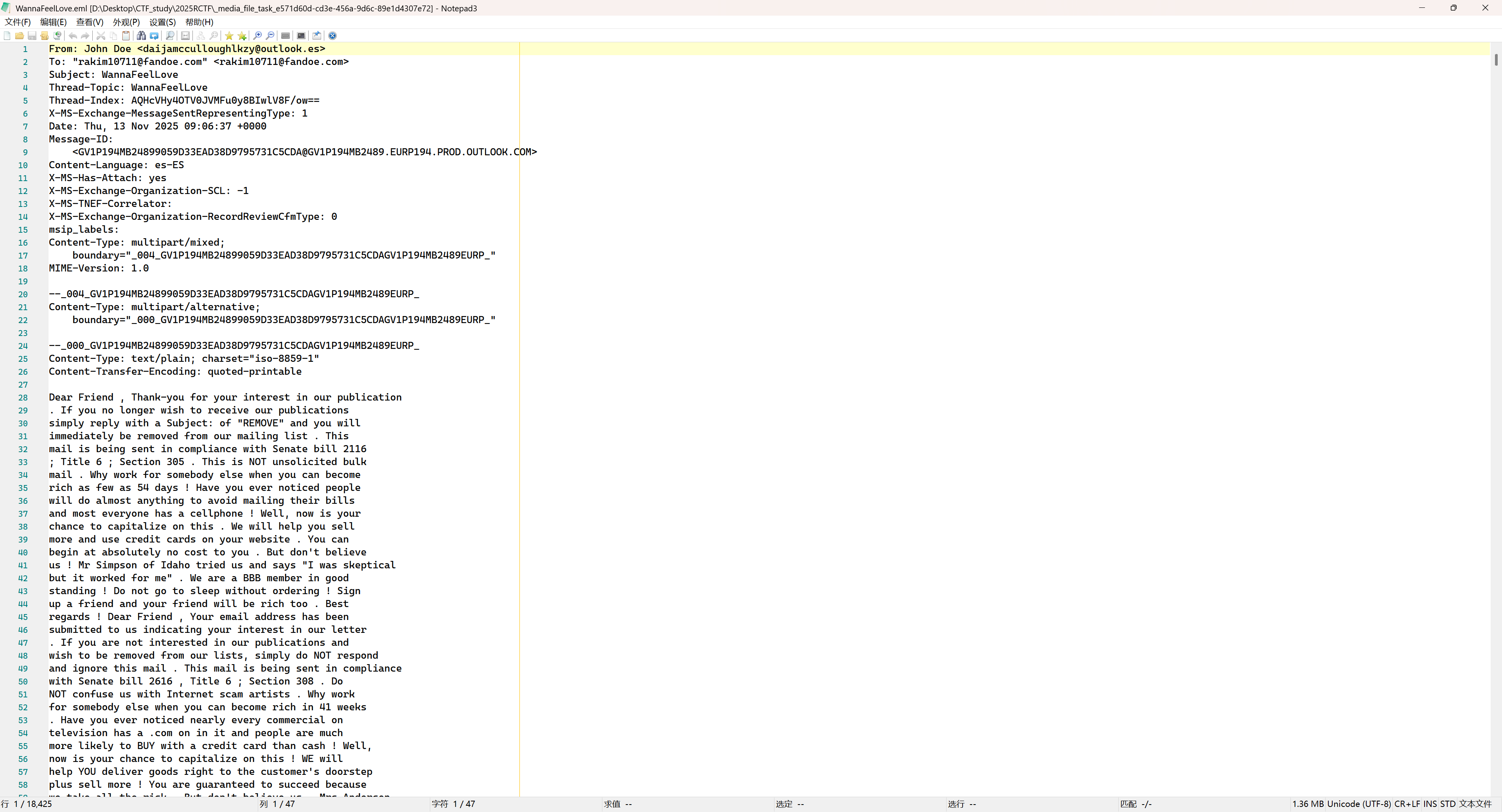Open the 设置(S) menu
Viewport: 1502px width, 812px height.
point(162,22)
